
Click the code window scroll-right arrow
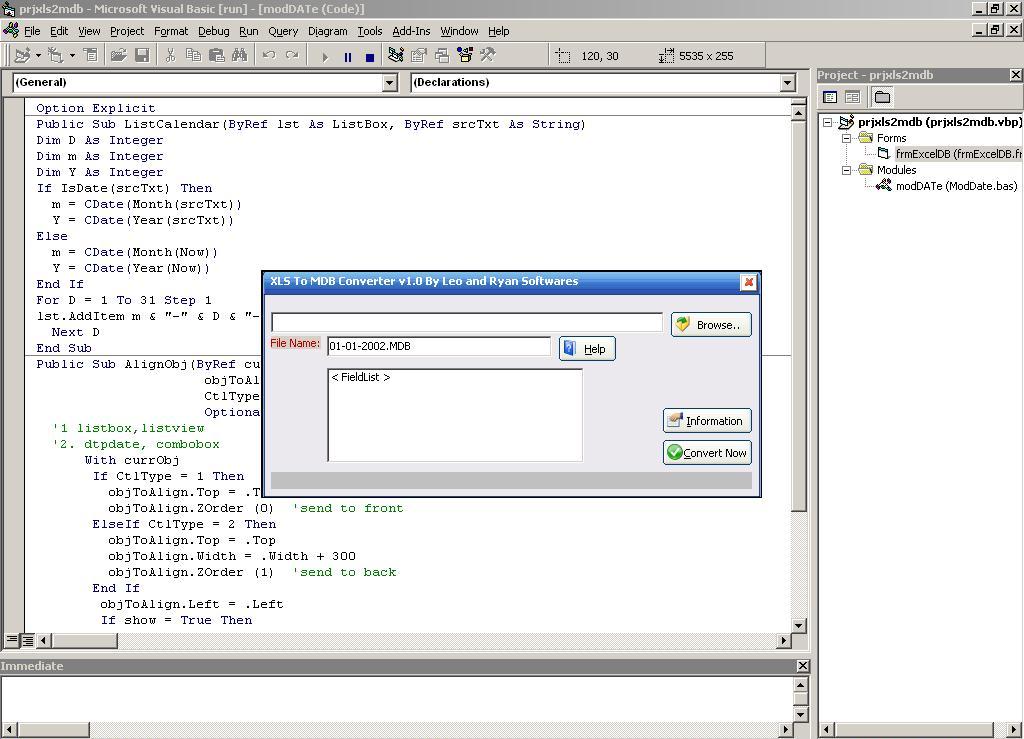point(784,640)
